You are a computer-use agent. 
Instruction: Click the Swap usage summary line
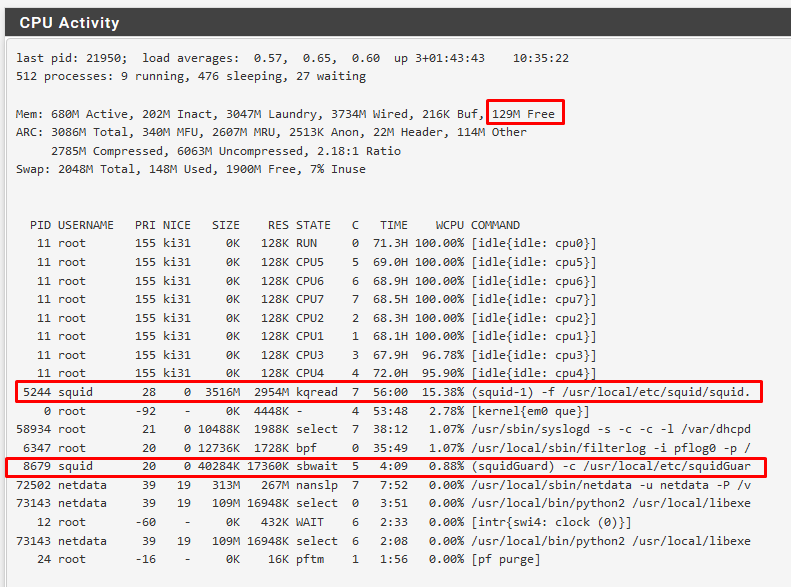pyautogui.click(x=190, y=169)
